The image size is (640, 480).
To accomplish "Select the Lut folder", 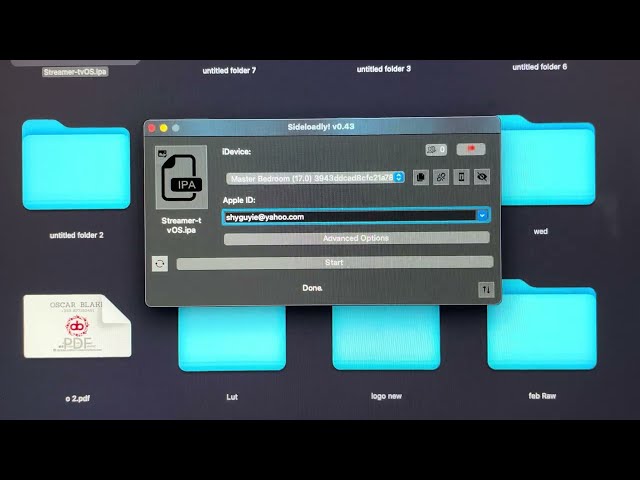I will [232, 338].
